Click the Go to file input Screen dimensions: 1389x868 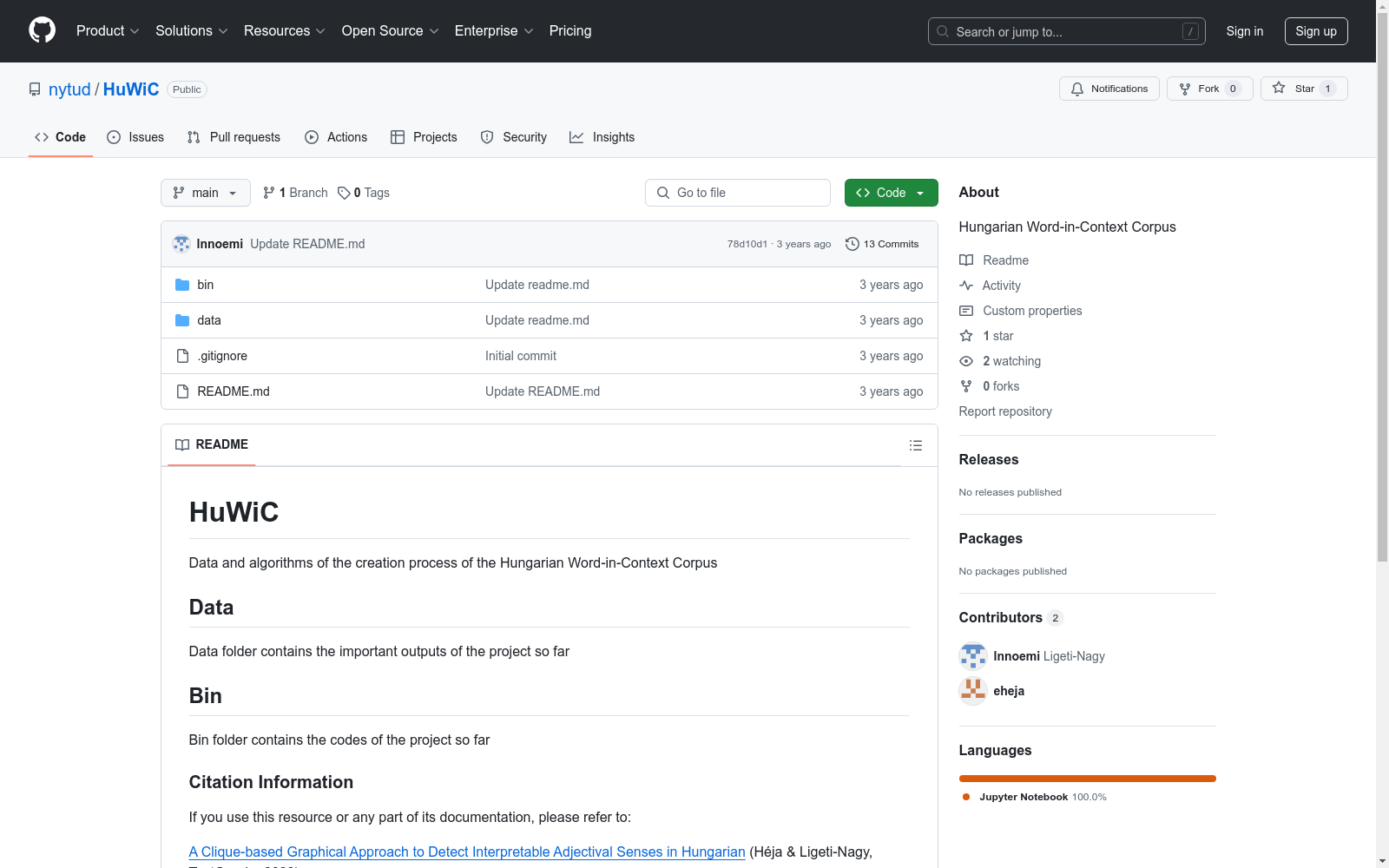pos(738,193)
